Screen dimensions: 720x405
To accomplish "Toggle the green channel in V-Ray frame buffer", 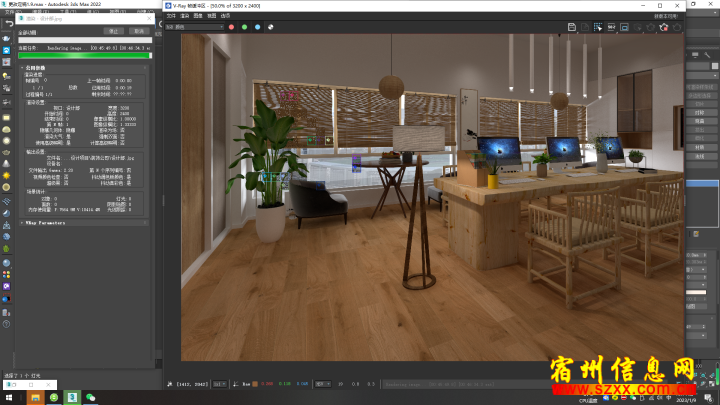I will click(x=244, y=27).
